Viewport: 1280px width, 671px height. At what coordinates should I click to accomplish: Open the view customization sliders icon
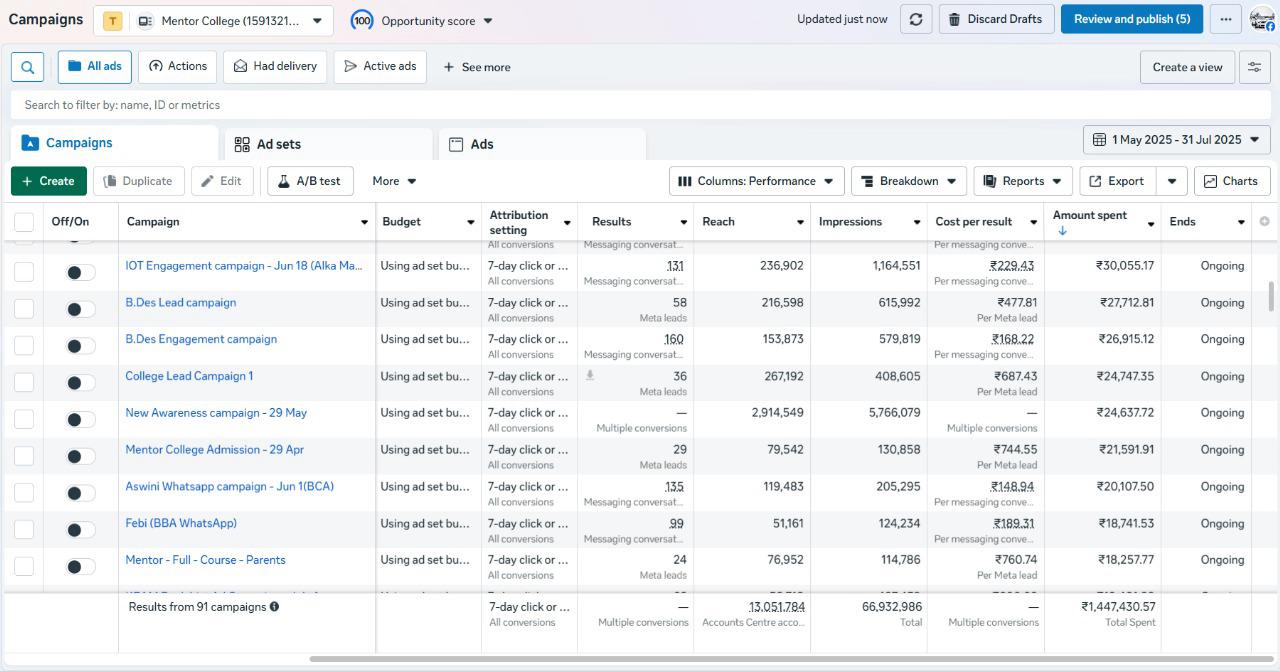(1254, 67)
